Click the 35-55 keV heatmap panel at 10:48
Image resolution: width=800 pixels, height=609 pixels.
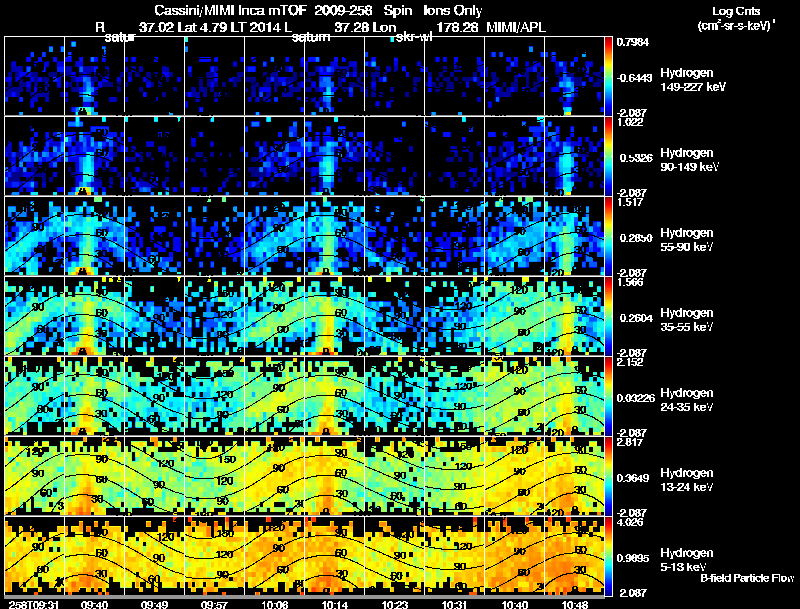click(574, 316)
